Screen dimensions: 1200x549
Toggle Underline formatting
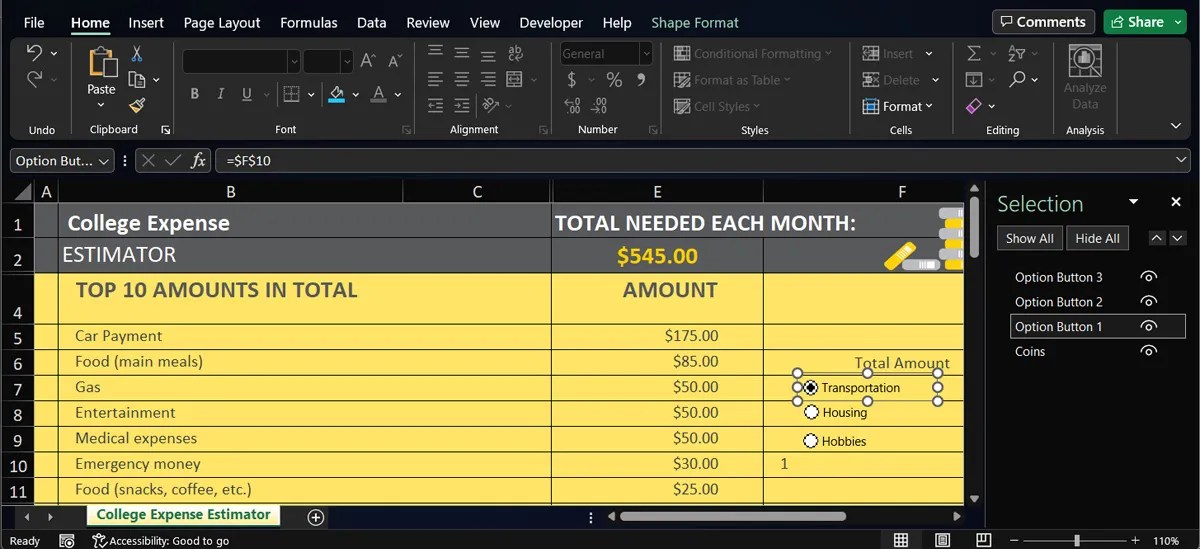[246, 94]
